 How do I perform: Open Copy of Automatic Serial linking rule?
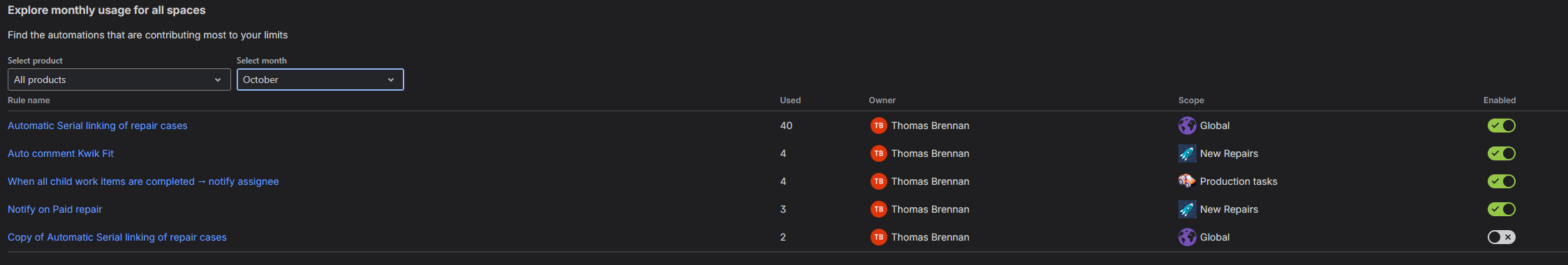click(x=117, y=237)
